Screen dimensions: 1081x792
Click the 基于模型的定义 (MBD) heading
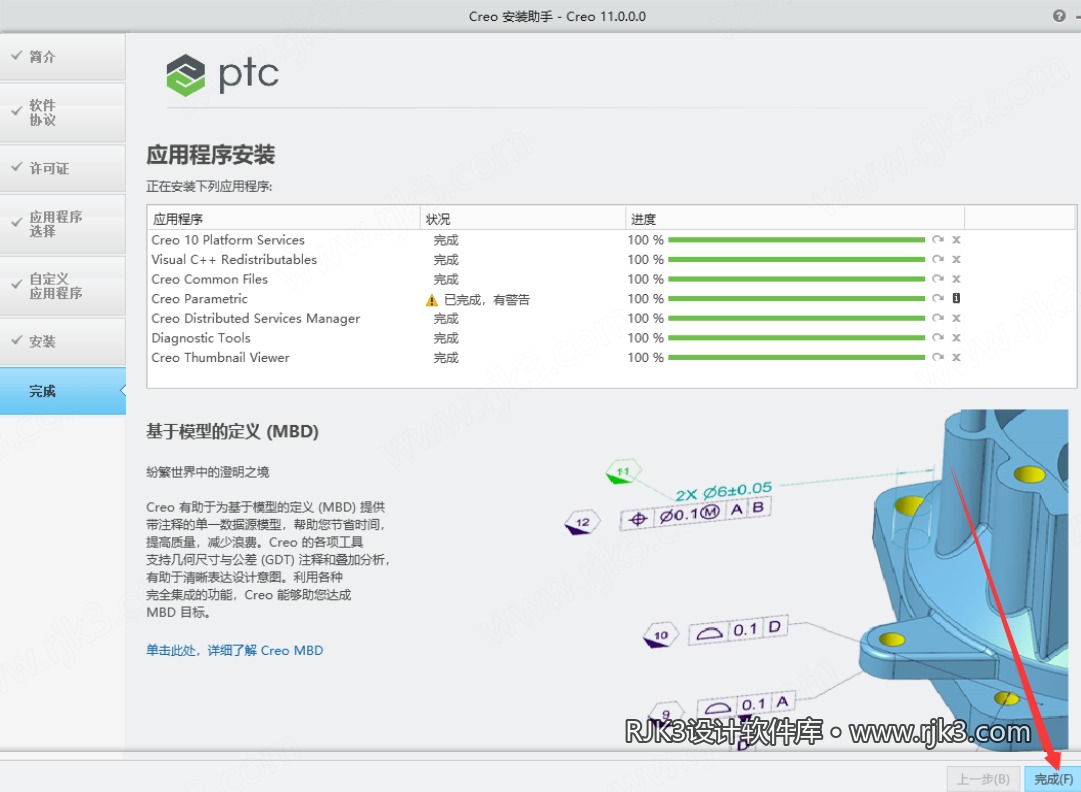[232, 431]
